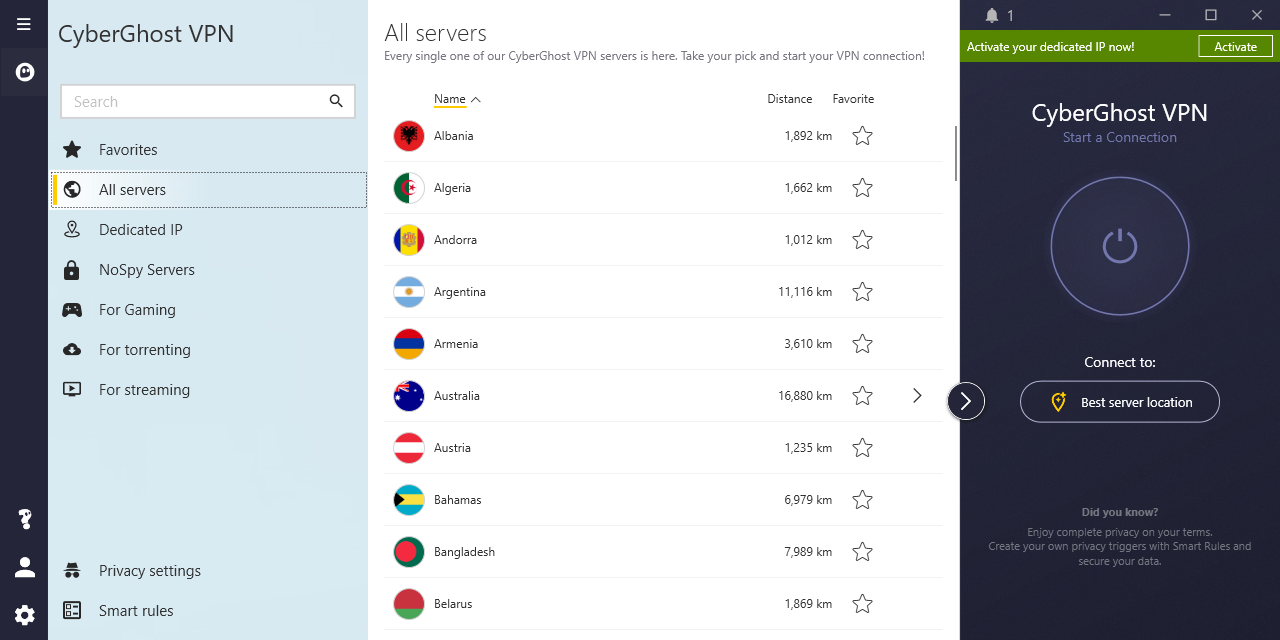Mark Argentina as a favorite server
Viewport: 1280px width, 640px height.
pyautogui.click(x=862, y=291)
